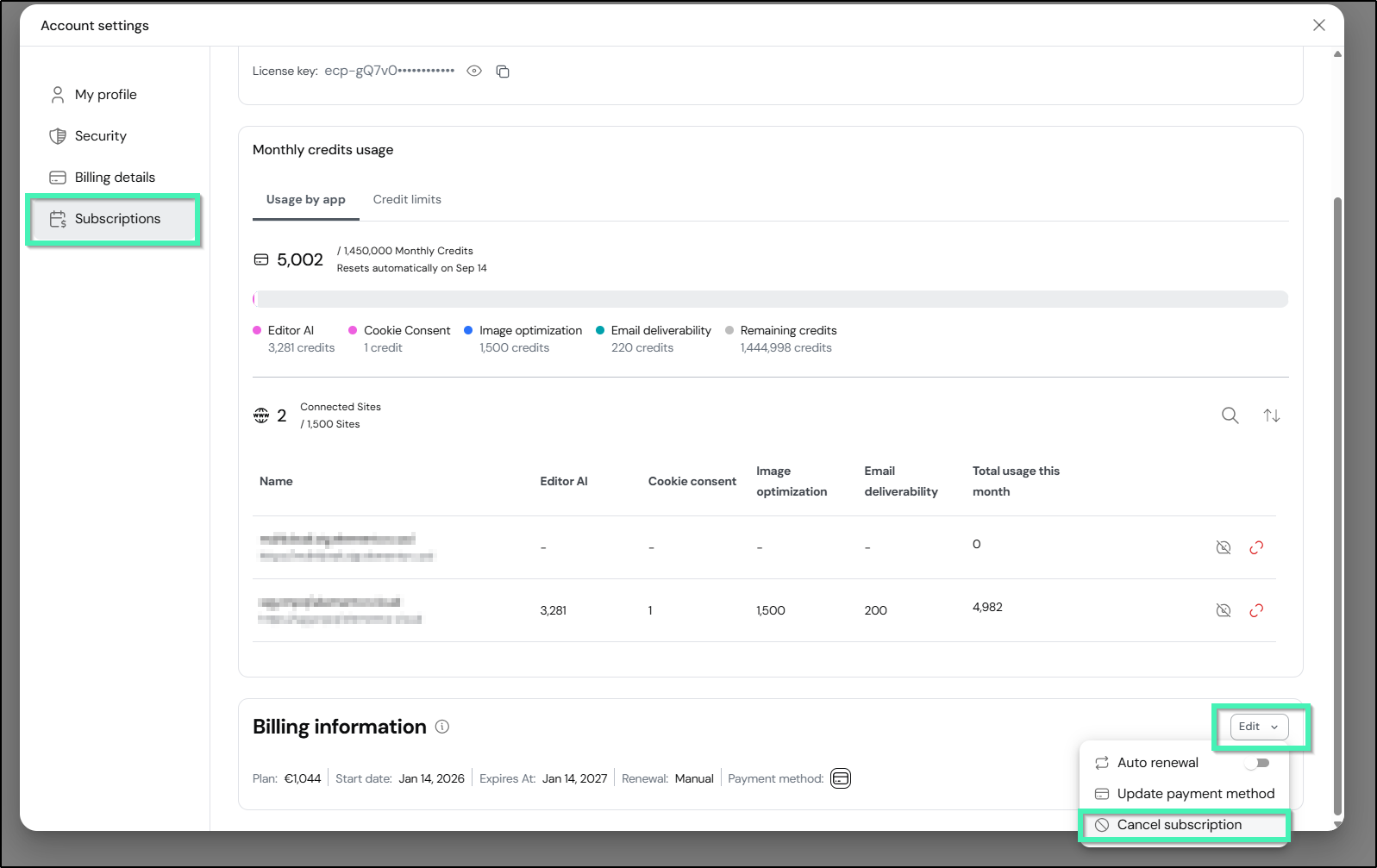Disconnect the first site with zero usage

coord(1256,547)
